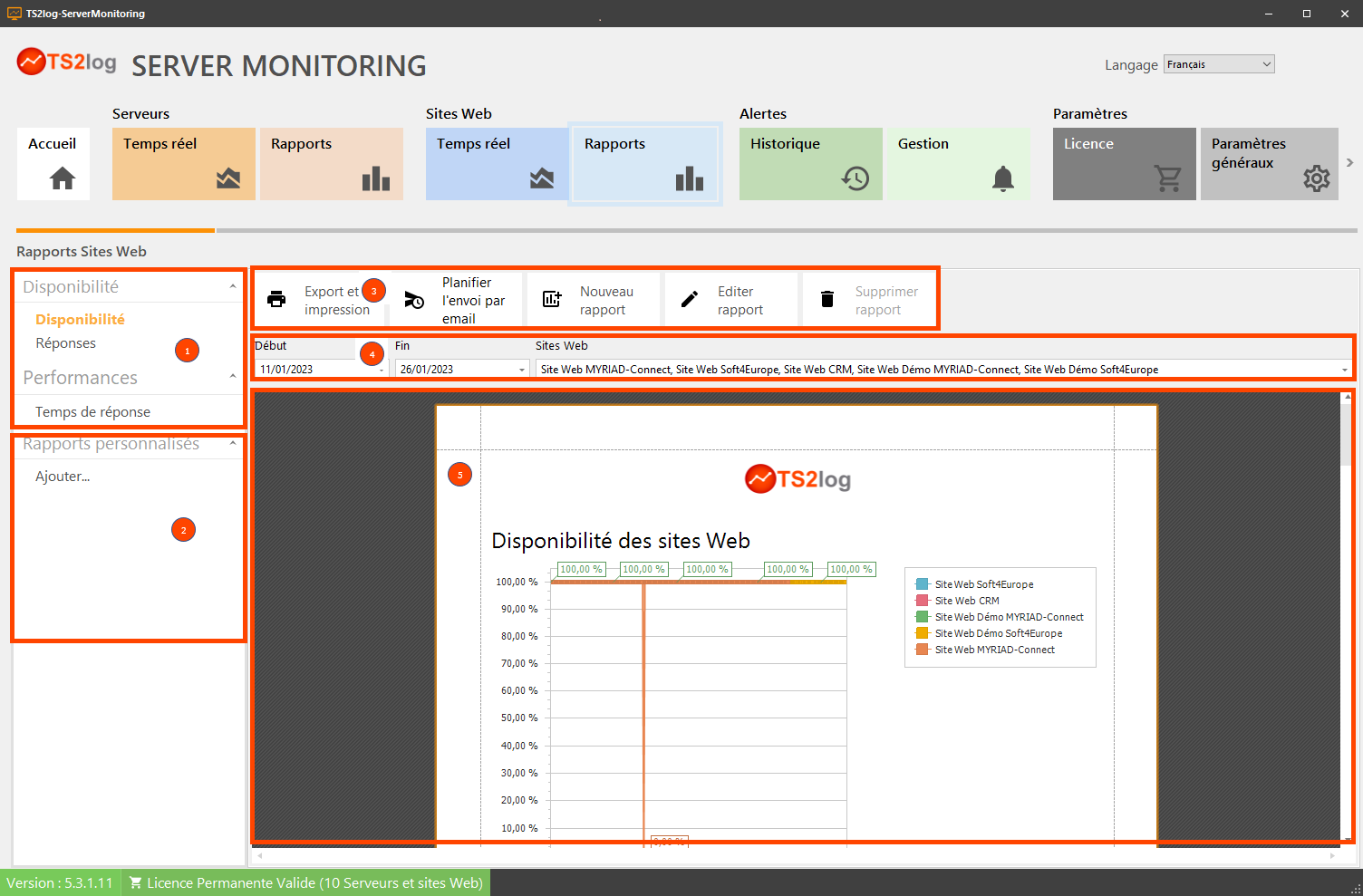Open the Langage dropdown
This screenshot has width=1363, height=896.
[x=1219, y=64]
